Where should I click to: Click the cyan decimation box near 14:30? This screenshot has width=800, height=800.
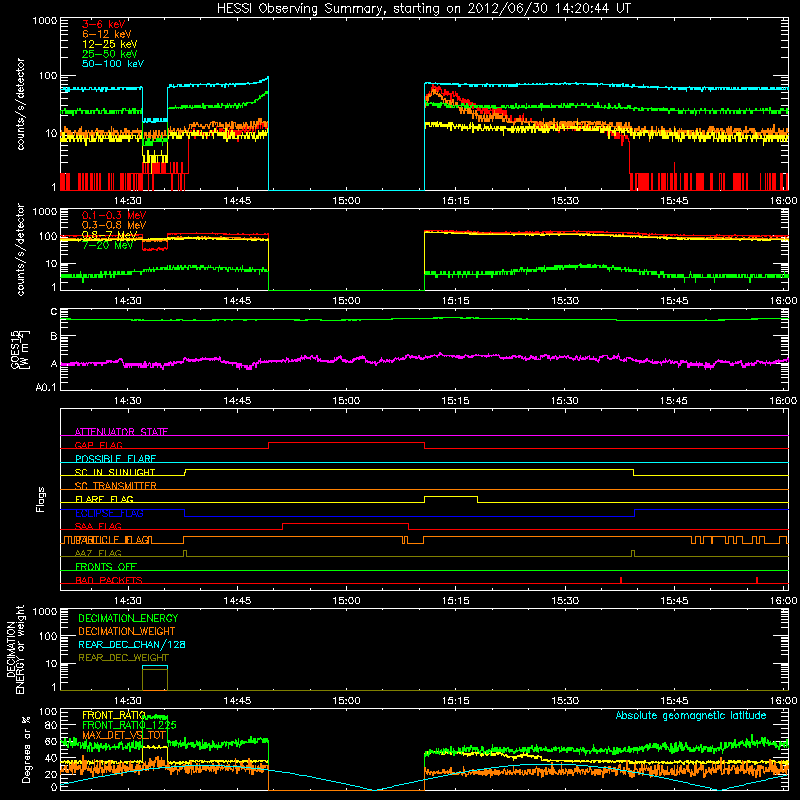tap(155, 678)
